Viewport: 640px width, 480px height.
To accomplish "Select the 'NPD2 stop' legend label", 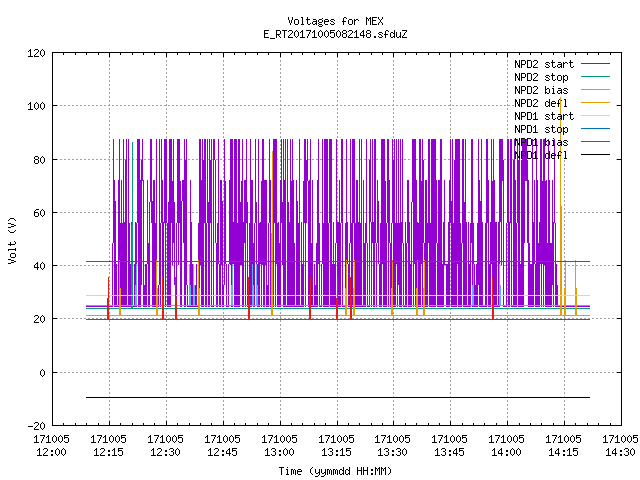I will [541, 77].
